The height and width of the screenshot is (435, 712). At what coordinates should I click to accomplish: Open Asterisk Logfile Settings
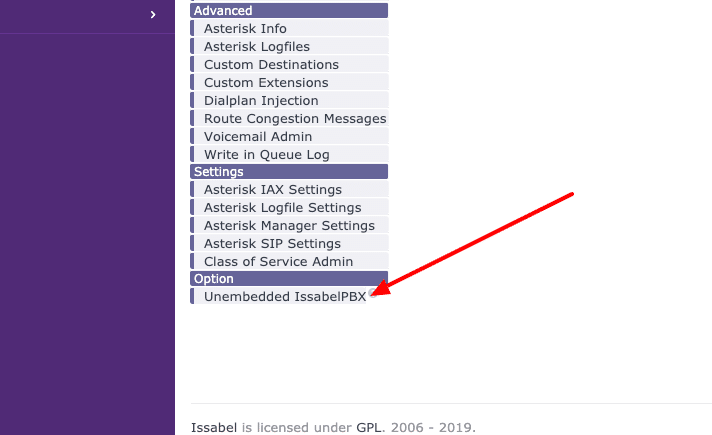282,208
